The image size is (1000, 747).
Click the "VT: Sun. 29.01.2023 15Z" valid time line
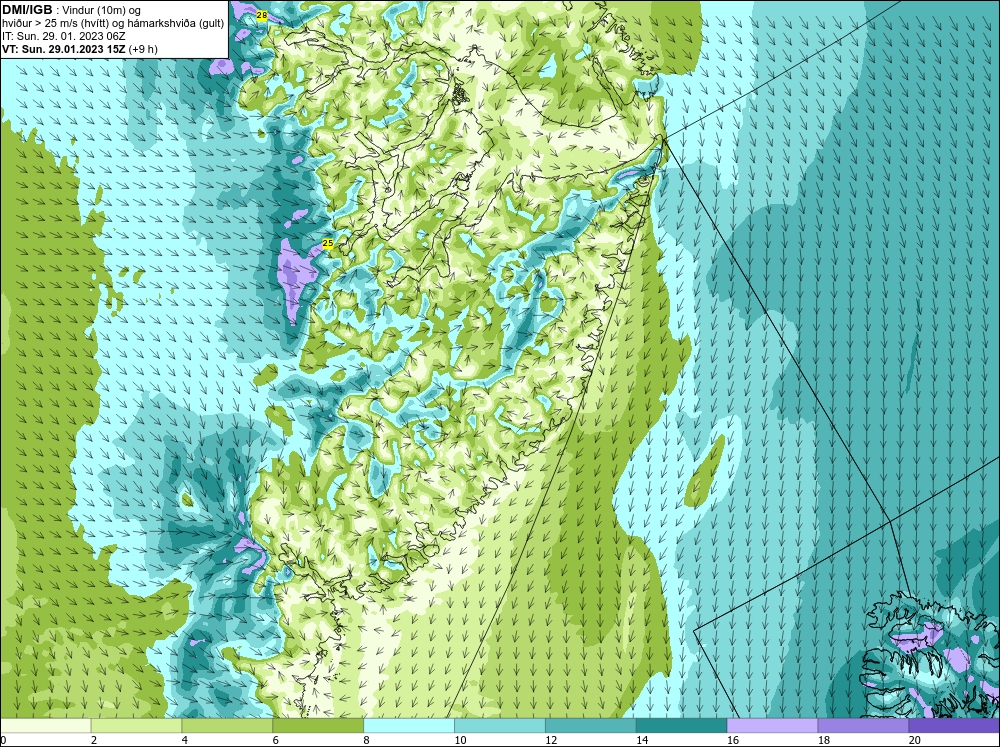point(62,49)
